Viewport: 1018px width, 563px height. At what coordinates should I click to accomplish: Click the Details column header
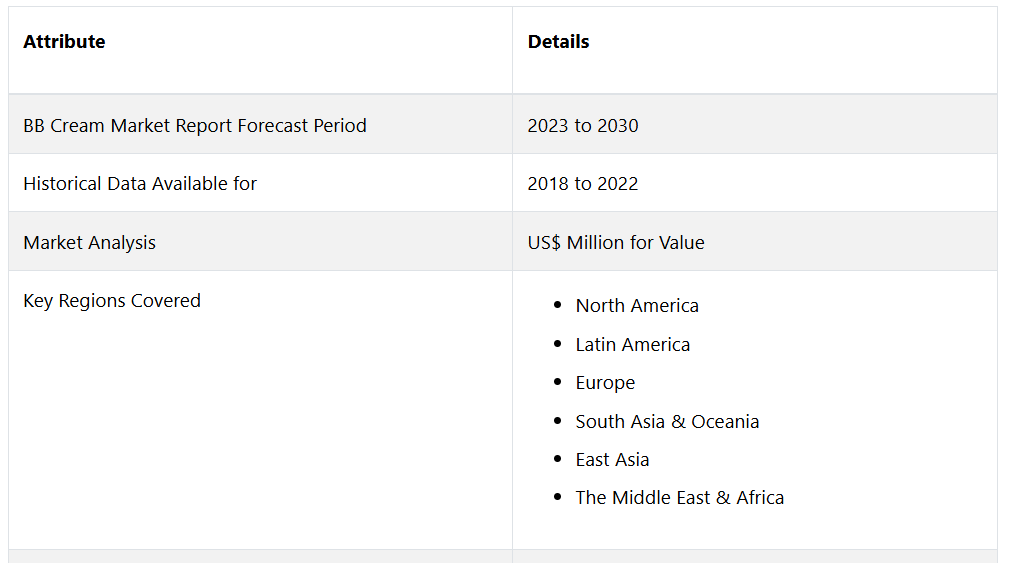[x=558, y=42]
